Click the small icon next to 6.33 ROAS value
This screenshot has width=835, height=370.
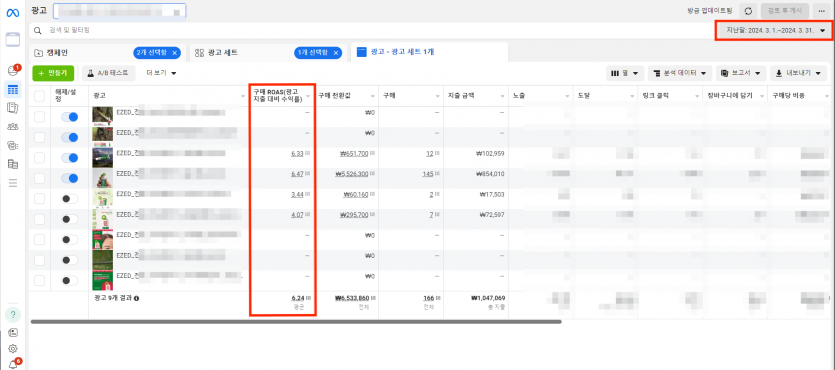click(307, 153)
